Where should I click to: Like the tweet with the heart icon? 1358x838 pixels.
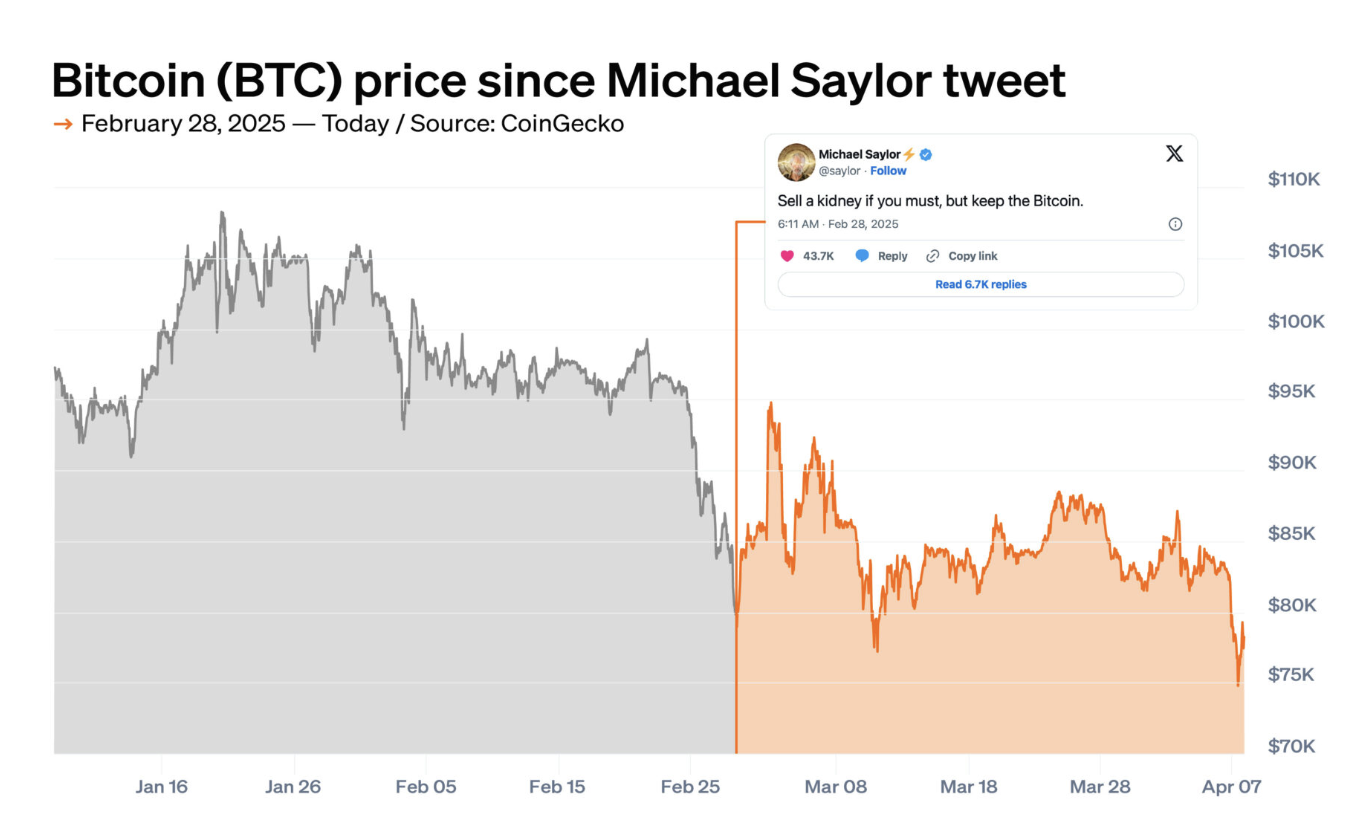[787, 256]
